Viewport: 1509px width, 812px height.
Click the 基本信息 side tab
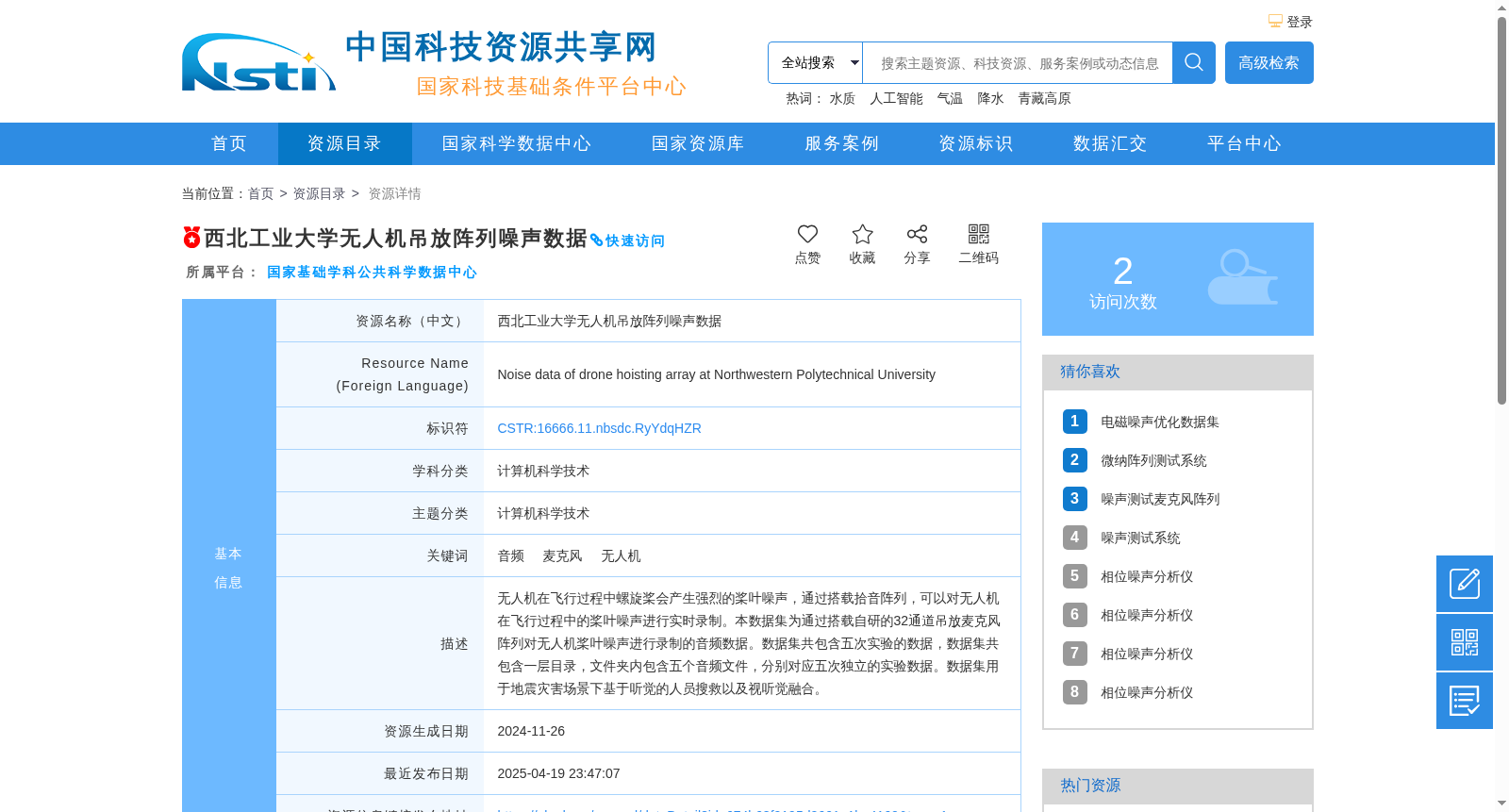coord(228,568)
